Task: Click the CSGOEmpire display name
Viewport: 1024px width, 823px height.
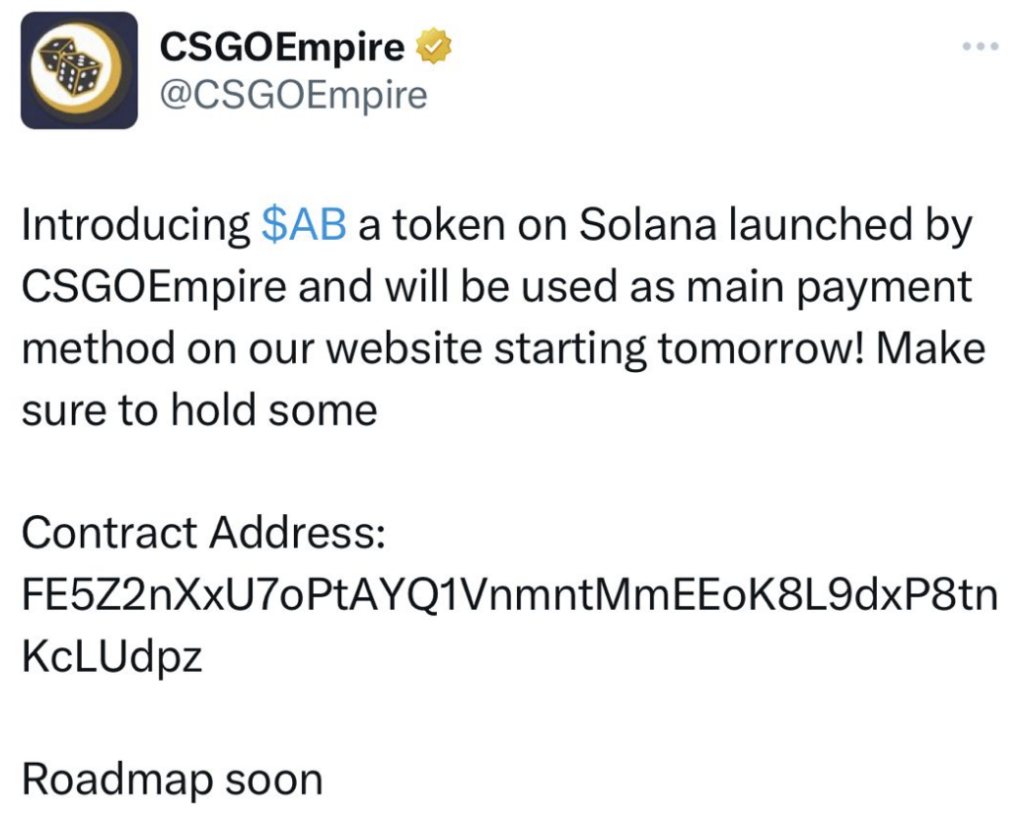Action: click(283, 47)
